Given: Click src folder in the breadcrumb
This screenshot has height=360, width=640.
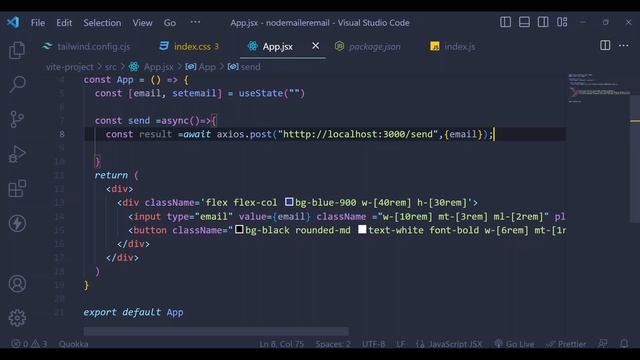Looking at the screenshot, I should click(x=111, y=67).
